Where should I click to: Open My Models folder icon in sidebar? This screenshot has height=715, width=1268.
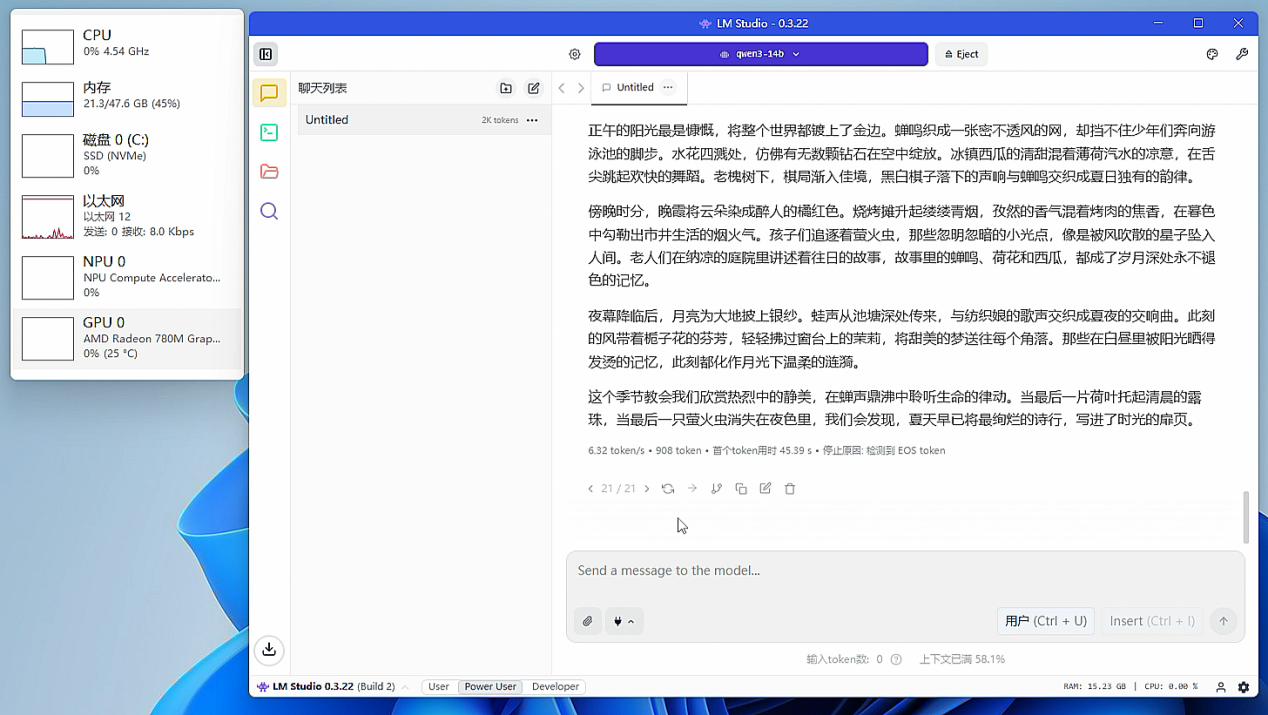(x=269, y=170)
